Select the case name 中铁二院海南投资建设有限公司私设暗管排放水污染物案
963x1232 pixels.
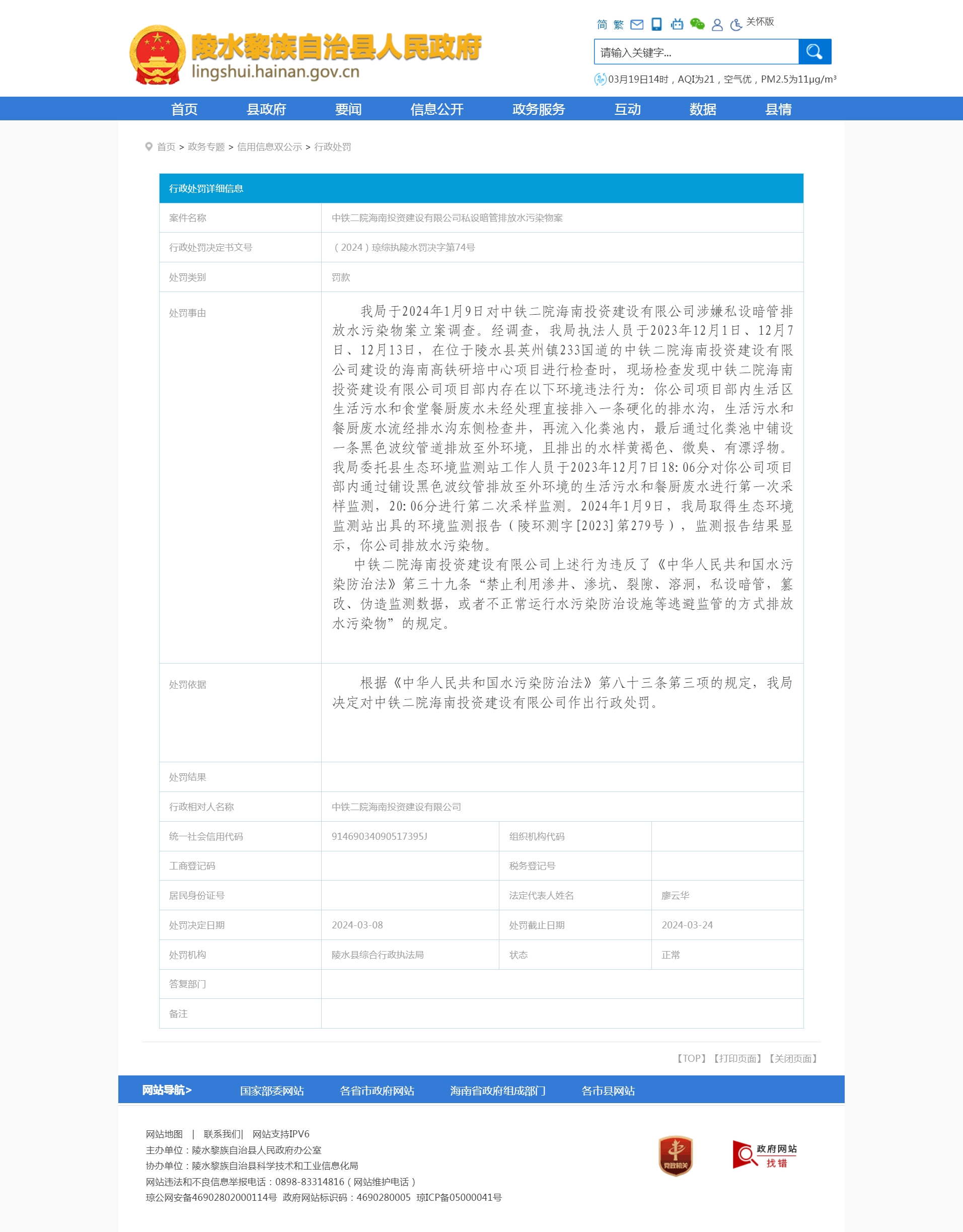[x=447, y=218]
